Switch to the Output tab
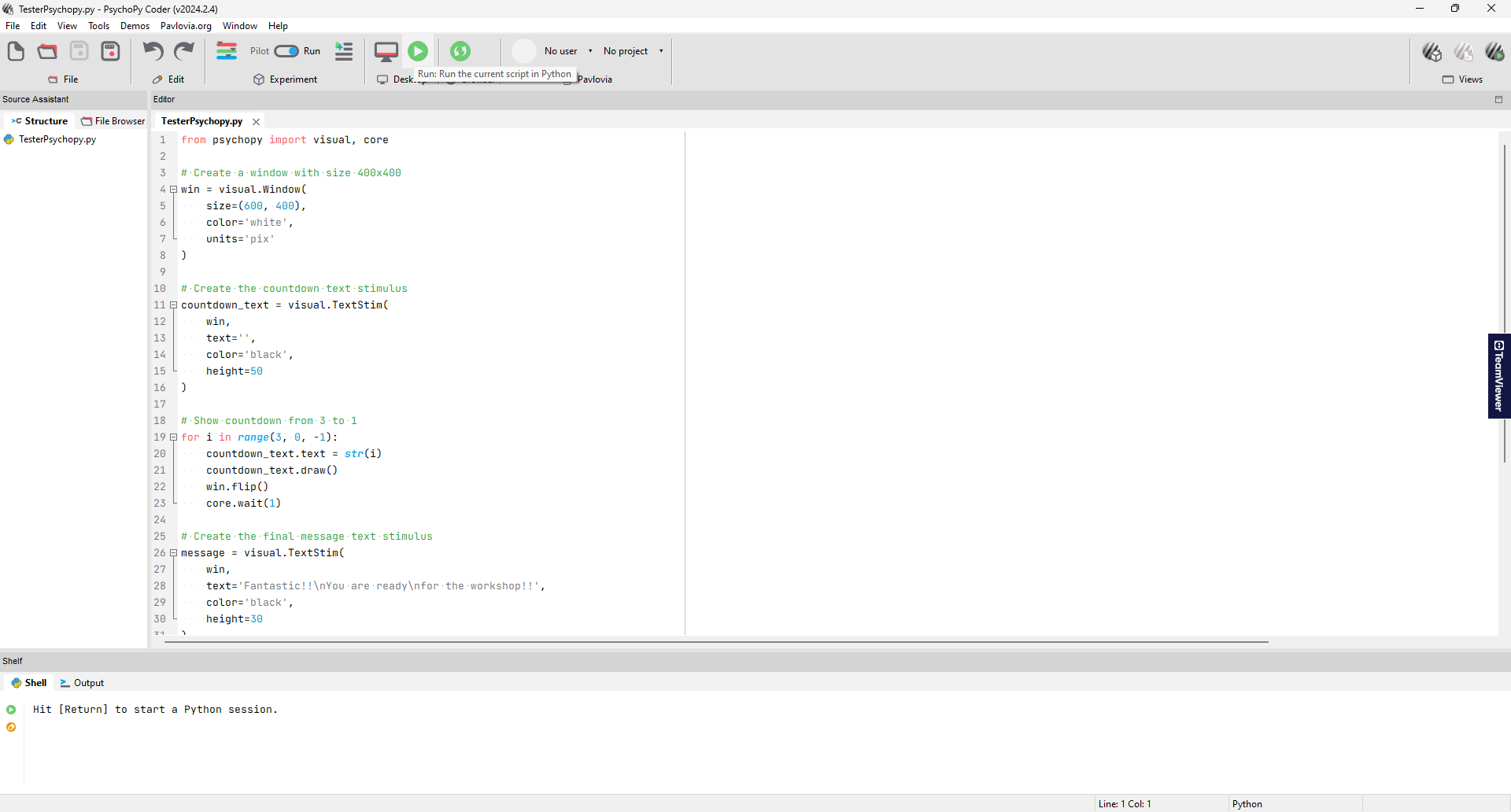1511x812 pixels. (x=83, y=683)
